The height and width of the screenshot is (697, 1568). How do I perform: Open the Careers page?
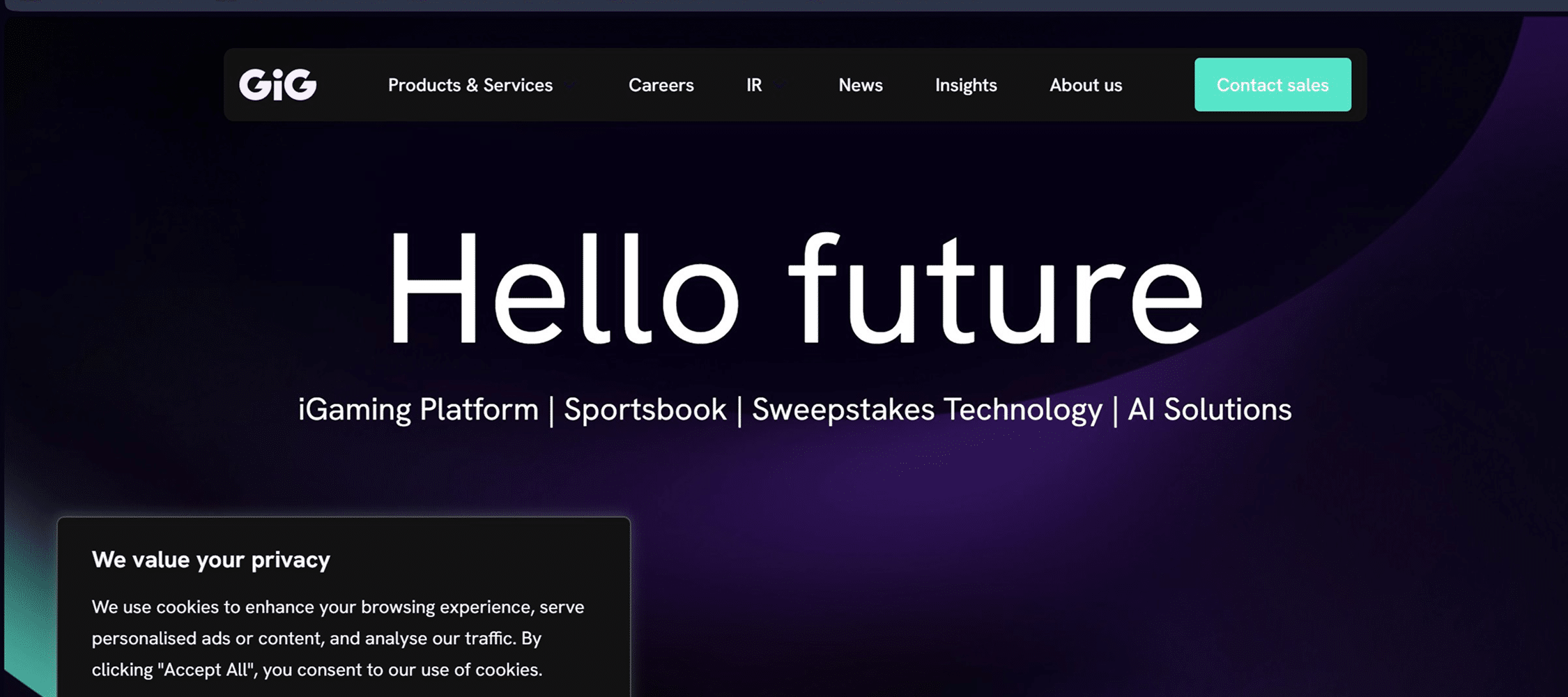(x=661, y=85)
